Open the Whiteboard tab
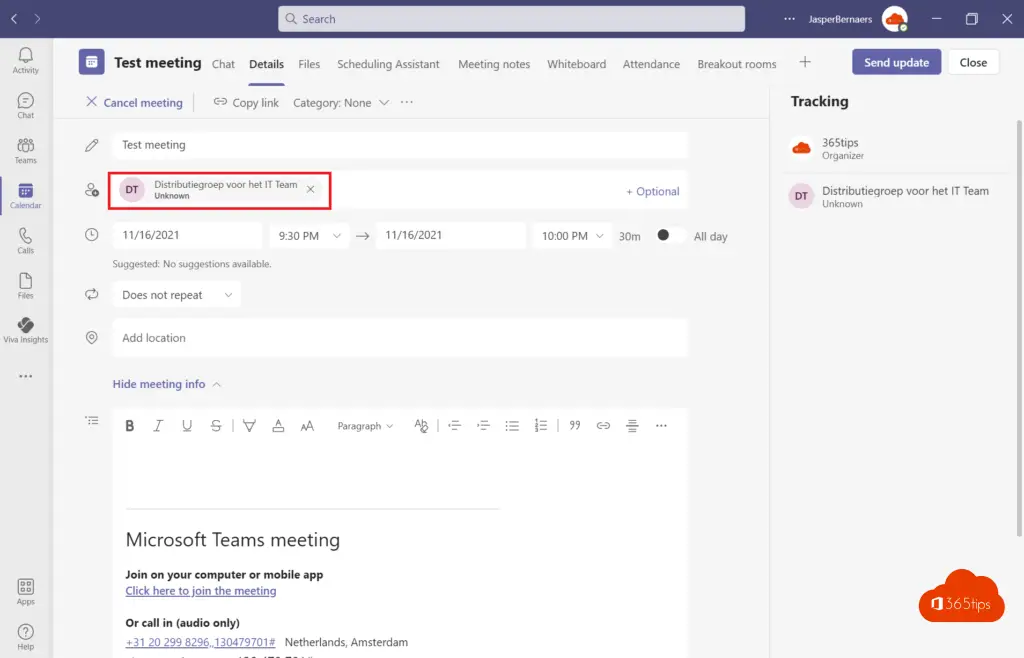Viewport: 1024px width, 658px height. [x=577, y=64]
